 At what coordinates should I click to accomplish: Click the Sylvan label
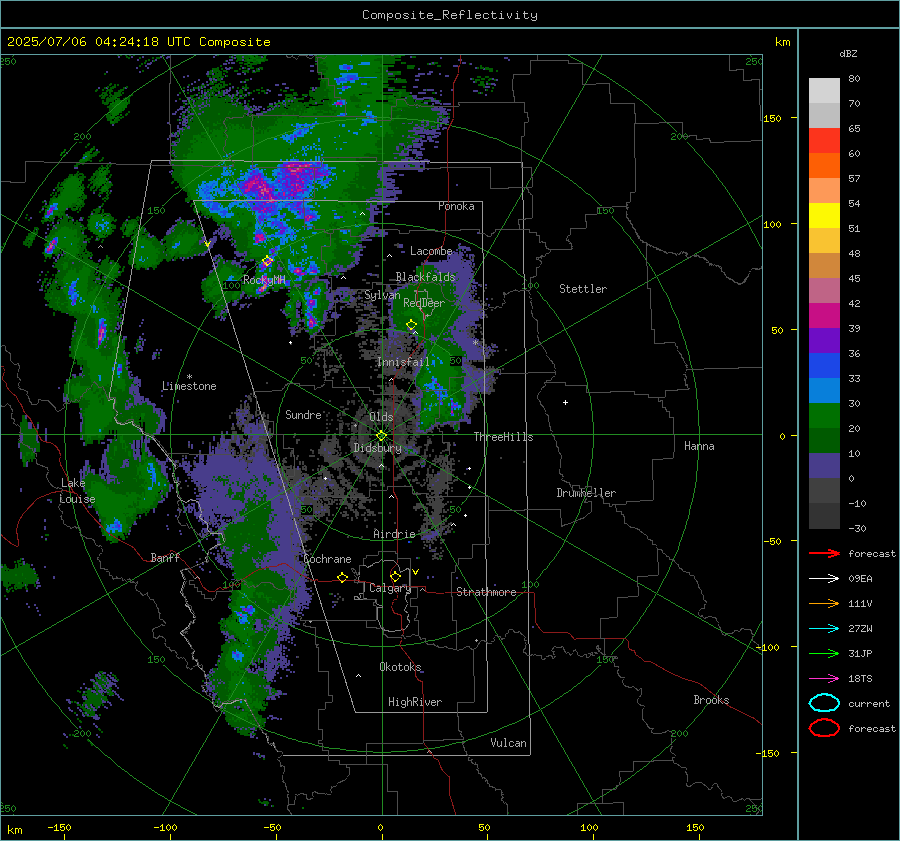[382, 295]
